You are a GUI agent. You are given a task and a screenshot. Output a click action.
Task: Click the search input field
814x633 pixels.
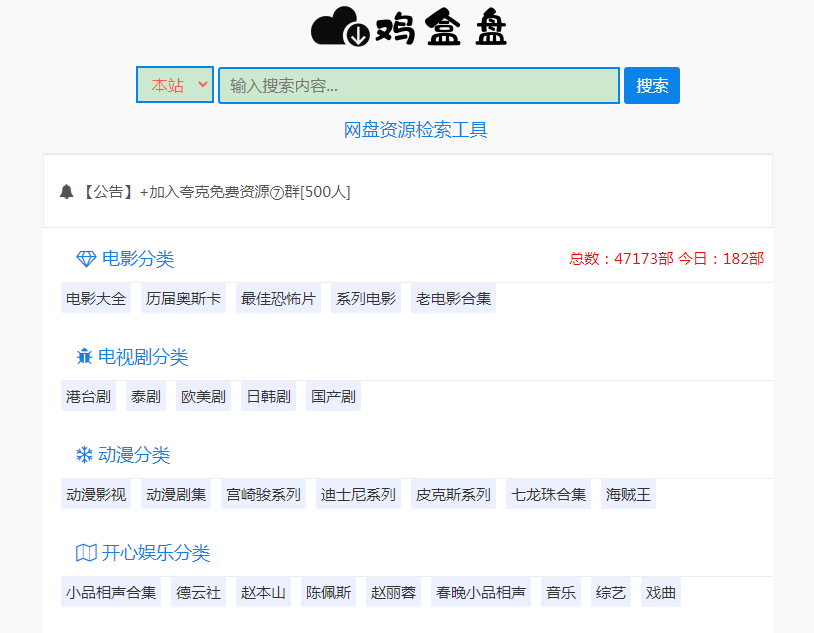tap(418, 85)
